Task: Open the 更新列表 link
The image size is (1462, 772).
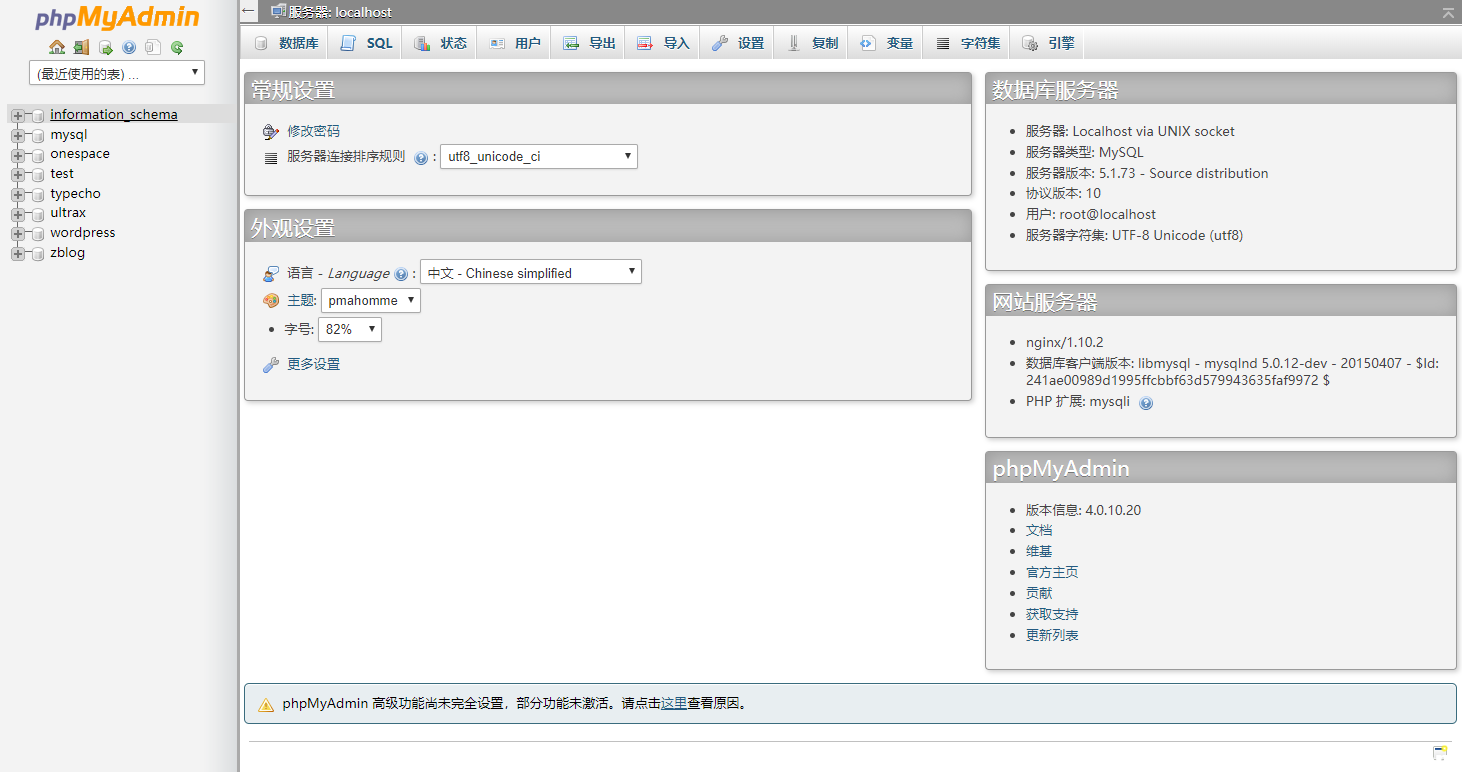Action: point(1052,635)
